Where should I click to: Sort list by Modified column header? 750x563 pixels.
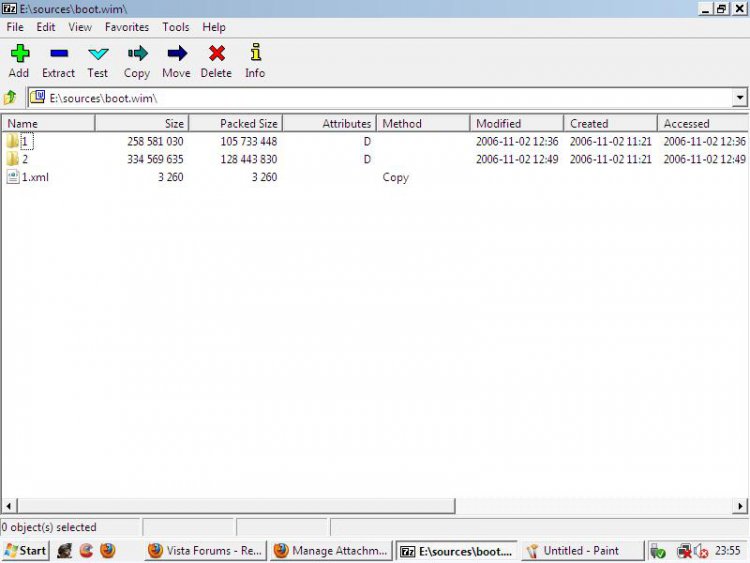pyautogui.click(x=516, y=124)
